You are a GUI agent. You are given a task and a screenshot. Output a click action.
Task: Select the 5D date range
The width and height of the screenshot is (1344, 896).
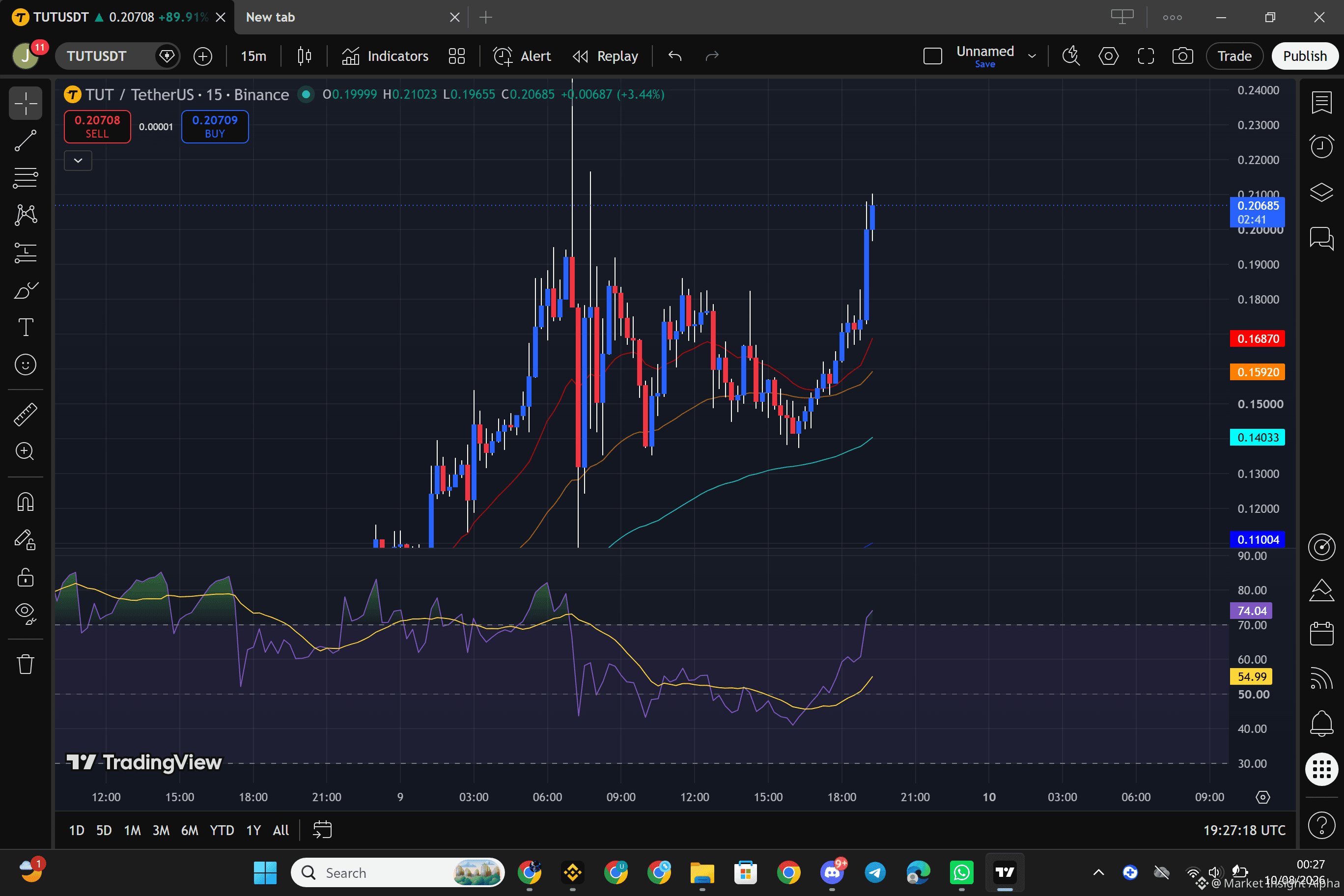click(104, 830)
